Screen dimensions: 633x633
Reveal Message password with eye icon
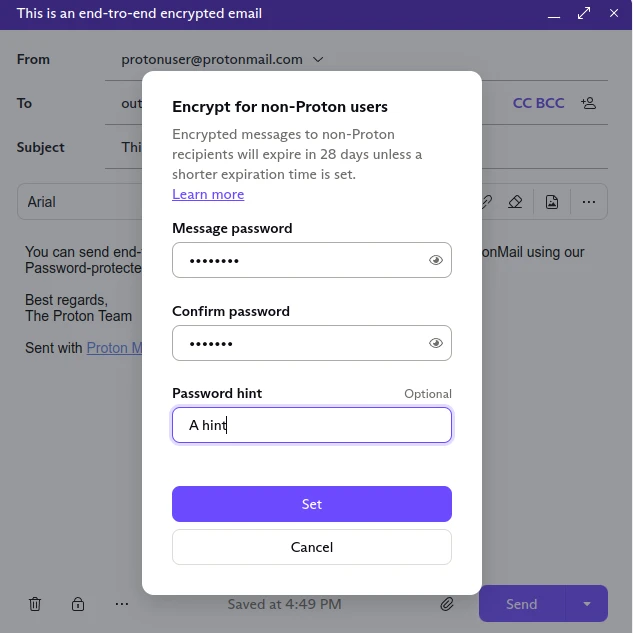436,260
